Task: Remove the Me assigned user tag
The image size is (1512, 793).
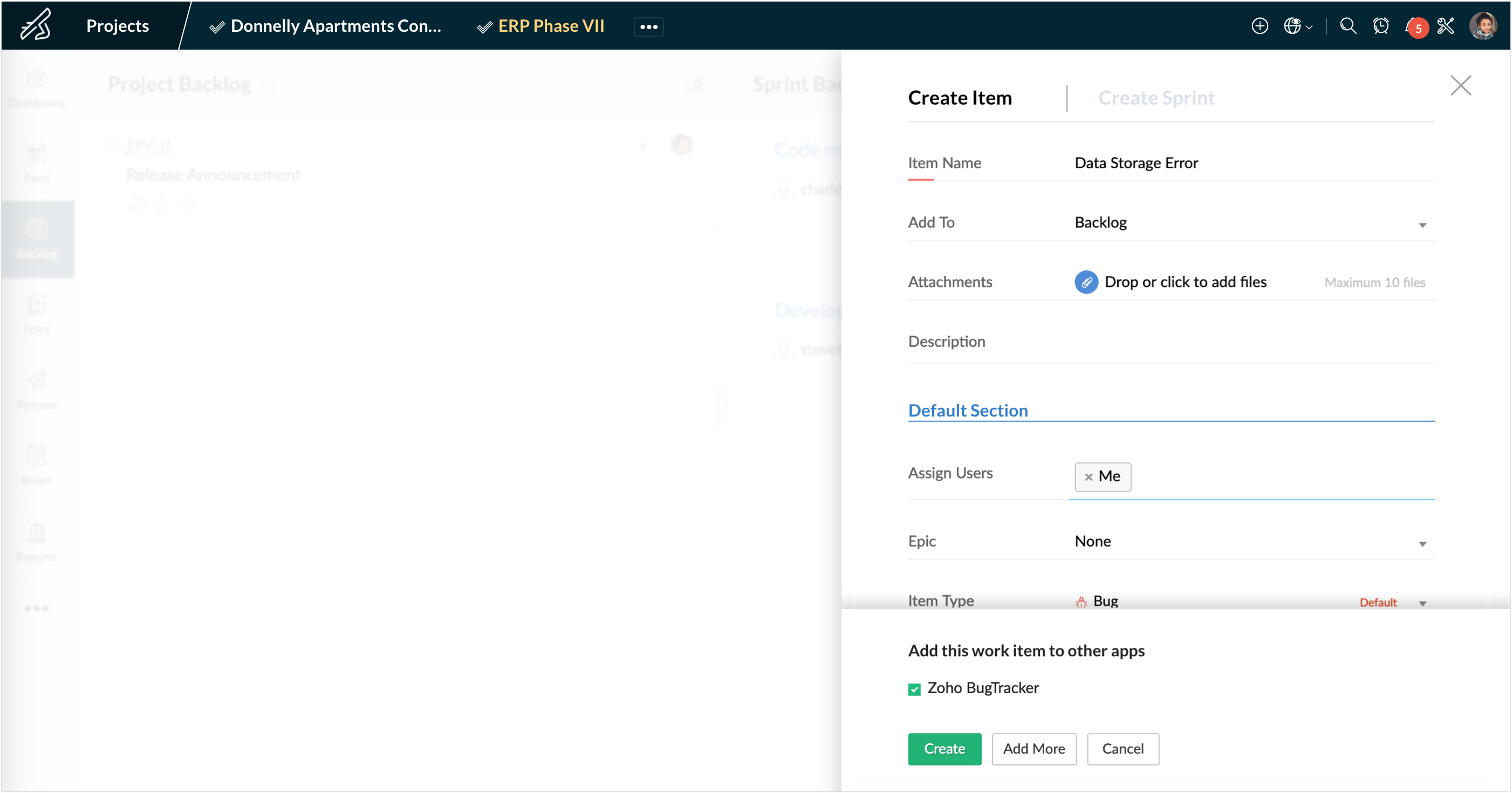Action: [x=1088, y=477]
